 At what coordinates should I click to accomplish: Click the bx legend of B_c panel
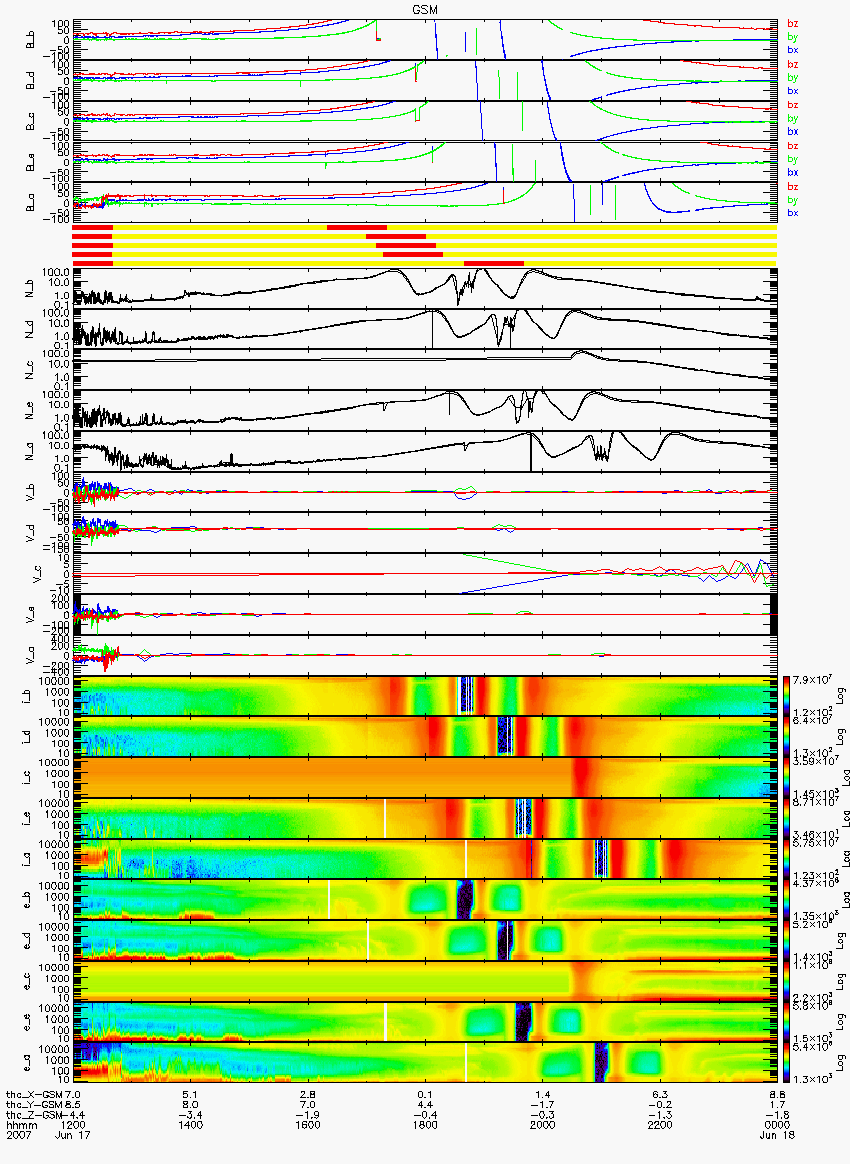click(793, 131)
